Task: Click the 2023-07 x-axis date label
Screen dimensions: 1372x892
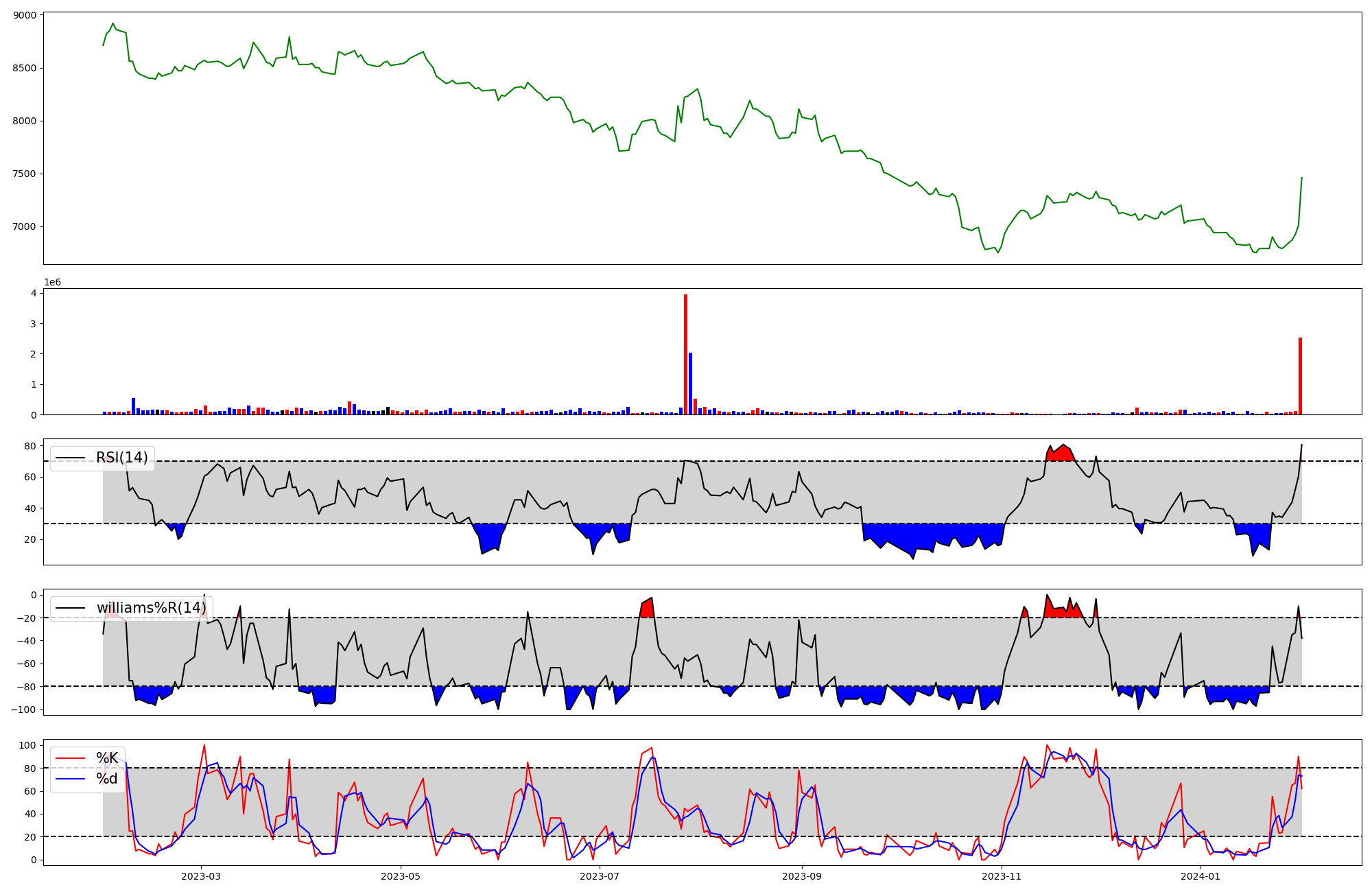Action: [x=600, y=876]
